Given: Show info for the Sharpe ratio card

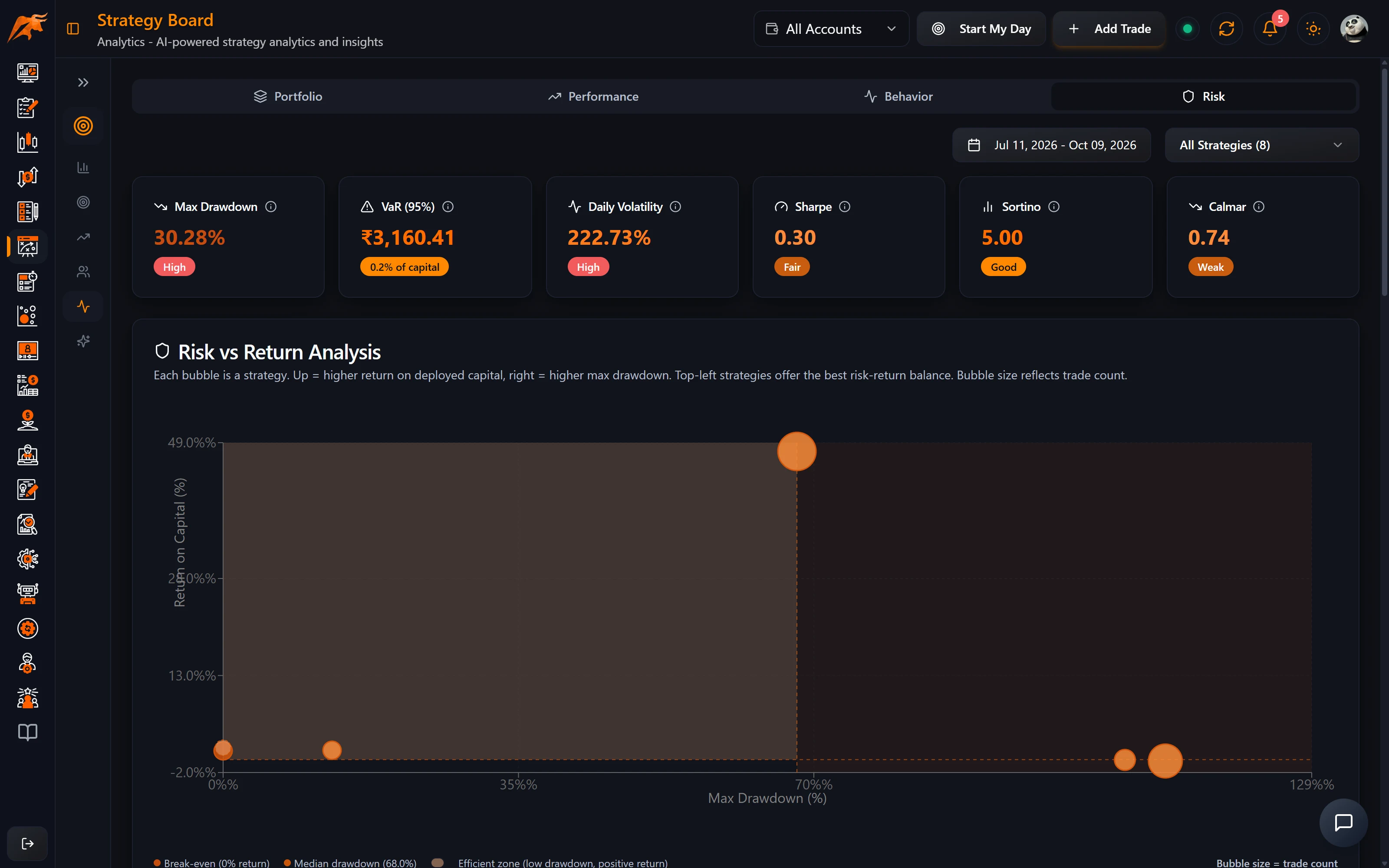Looking at the screenshot, I should tap(845, 207).
